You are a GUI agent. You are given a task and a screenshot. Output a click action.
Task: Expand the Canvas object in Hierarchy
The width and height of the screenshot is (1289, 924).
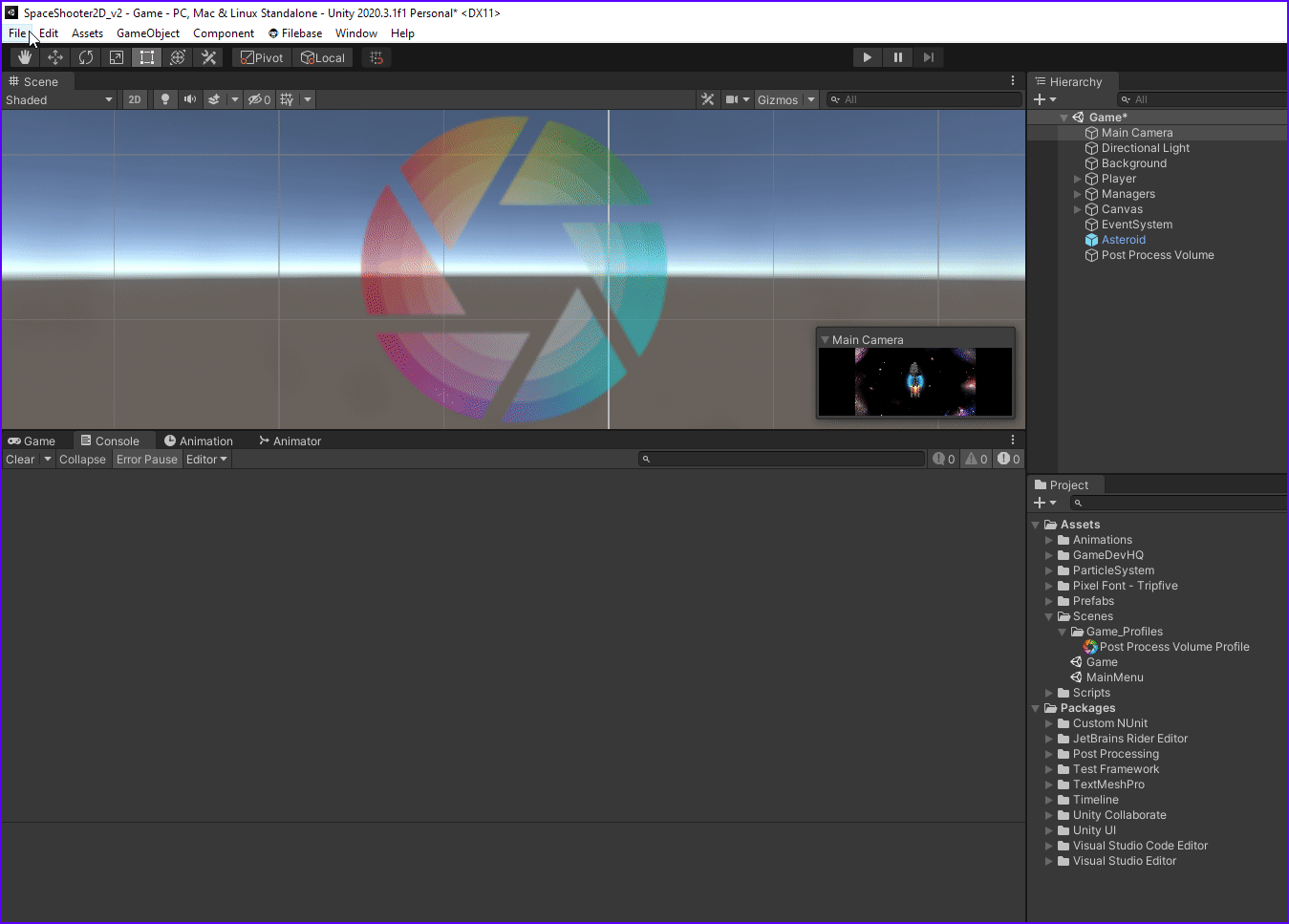(1078, 209)
